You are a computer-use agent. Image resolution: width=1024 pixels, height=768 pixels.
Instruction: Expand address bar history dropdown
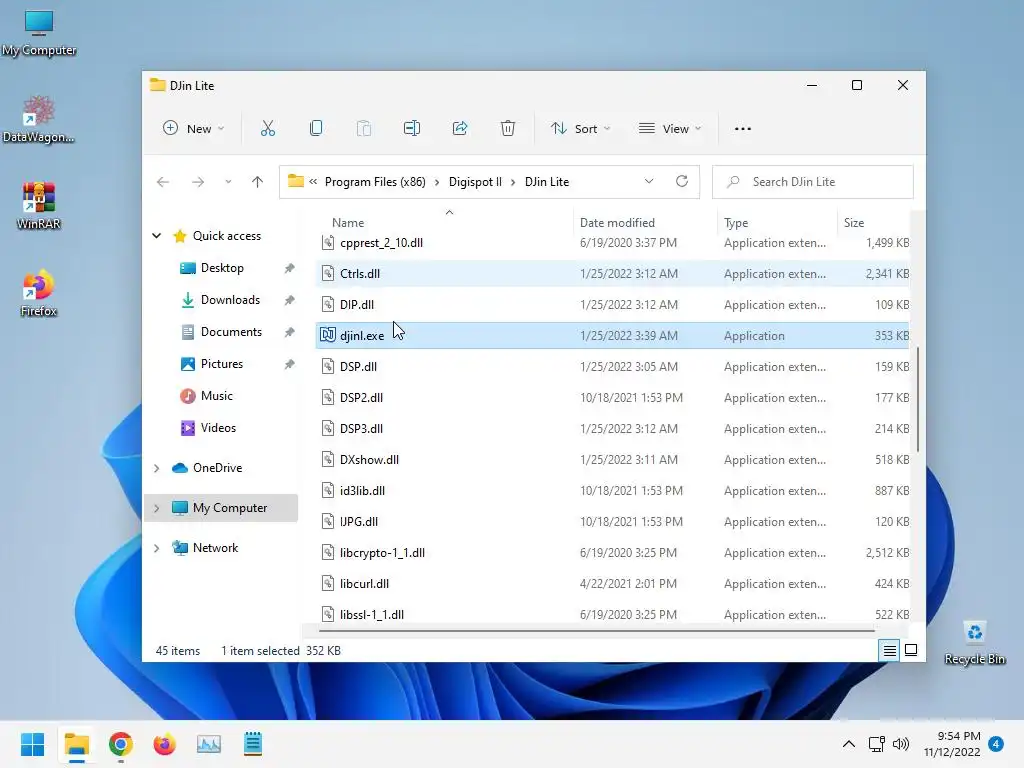tap(648, 182)
